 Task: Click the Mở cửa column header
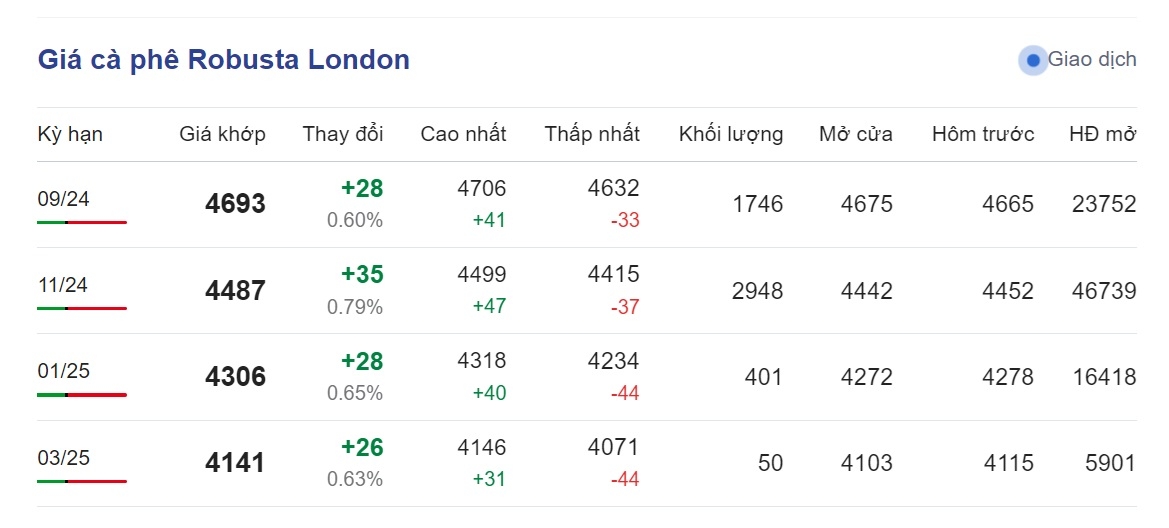pyautogui.click(x=856, y=134)
